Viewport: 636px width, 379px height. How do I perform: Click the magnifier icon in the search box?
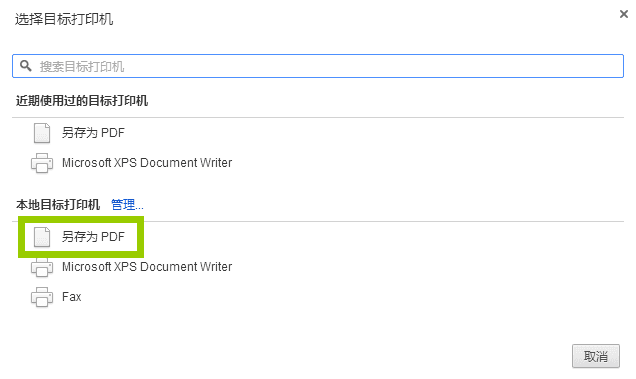pos(26,66)
